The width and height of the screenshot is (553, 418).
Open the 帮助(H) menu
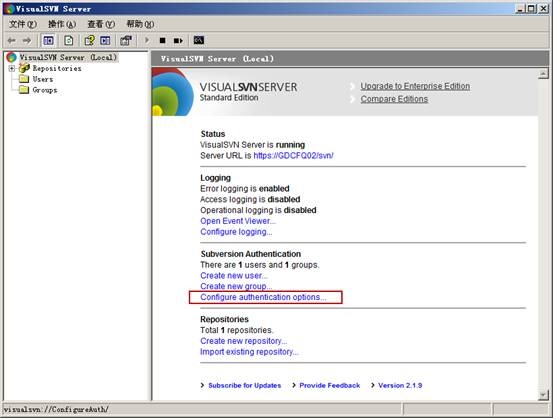[140, 24]
